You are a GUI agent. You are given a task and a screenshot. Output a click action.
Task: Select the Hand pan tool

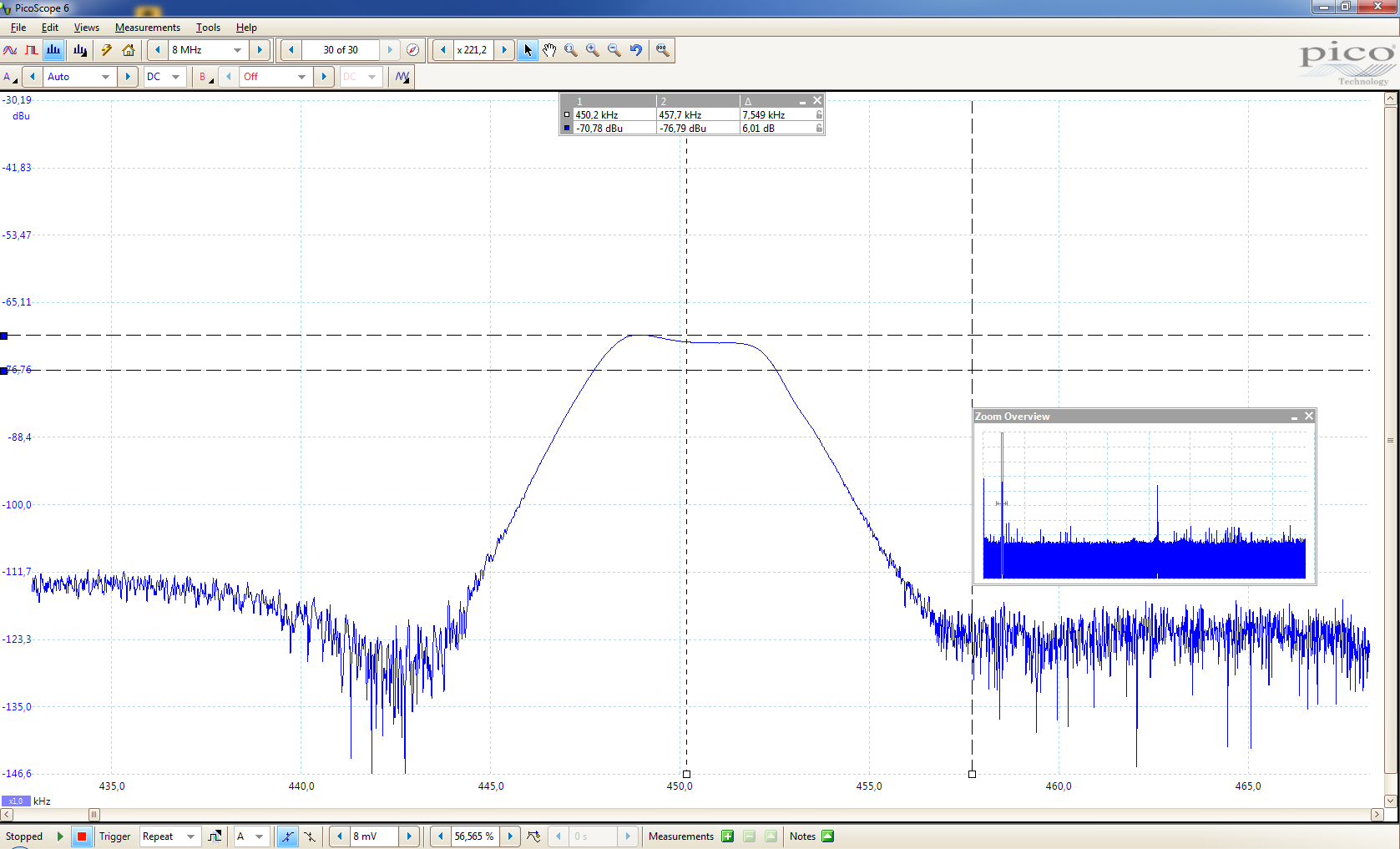[x=549, y=50]
